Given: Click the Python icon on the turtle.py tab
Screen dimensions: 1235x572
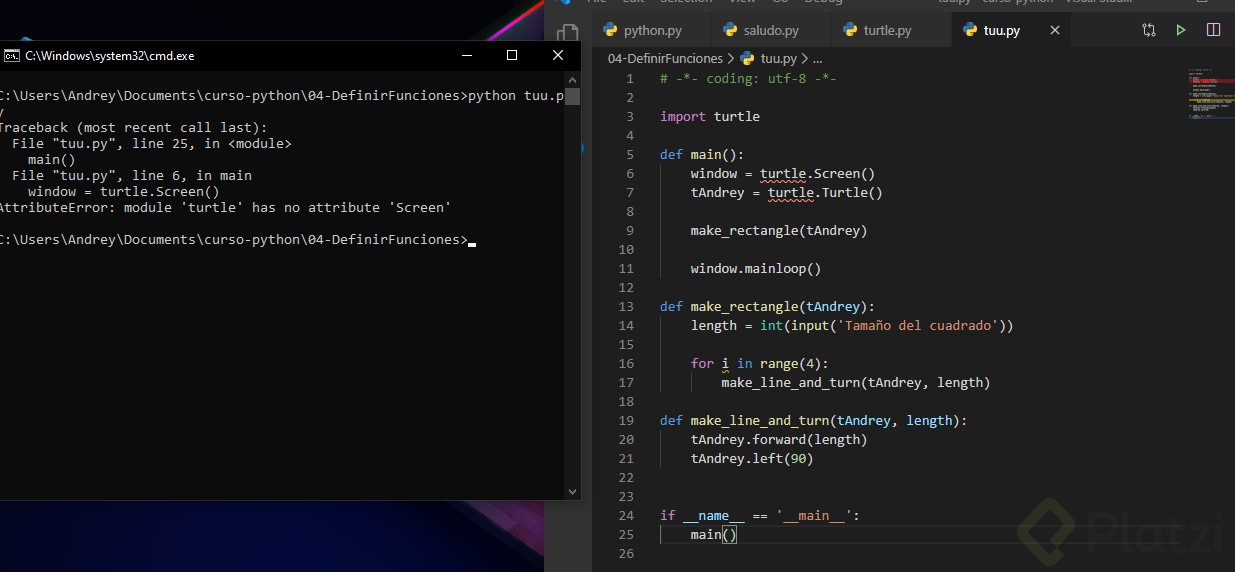Looking at the screenshot, I should tap(850, 30).
